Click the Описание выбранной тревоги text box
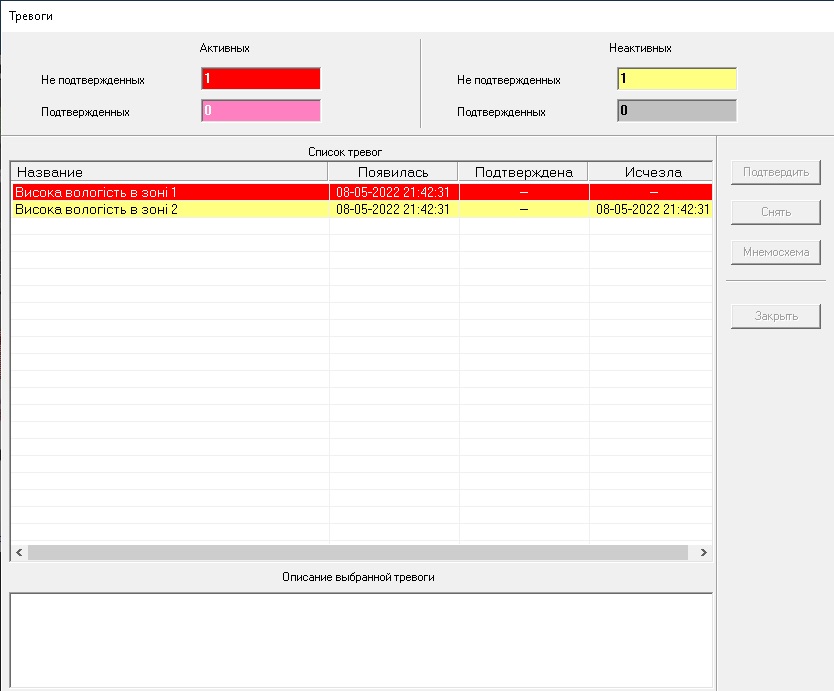This screenshot has width=834, height=691. point(361,640)
